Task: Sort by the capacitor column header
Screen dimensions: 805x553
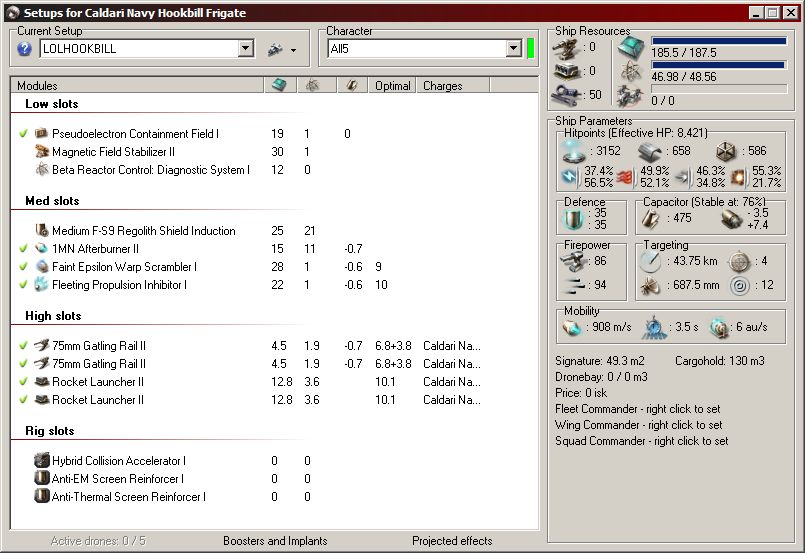Action: pyautogui.click(x=352, y=85)
